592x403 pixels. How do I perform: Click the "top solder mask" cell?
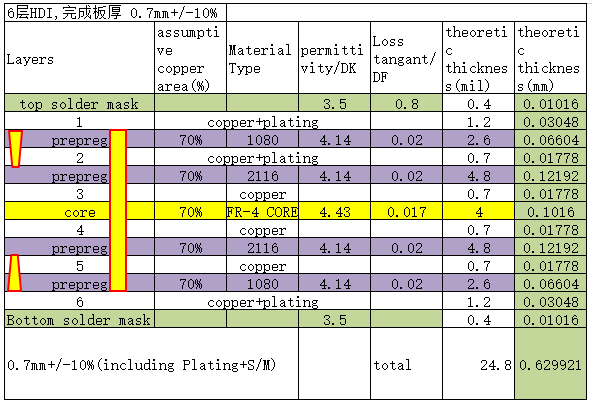pos(80,103)
